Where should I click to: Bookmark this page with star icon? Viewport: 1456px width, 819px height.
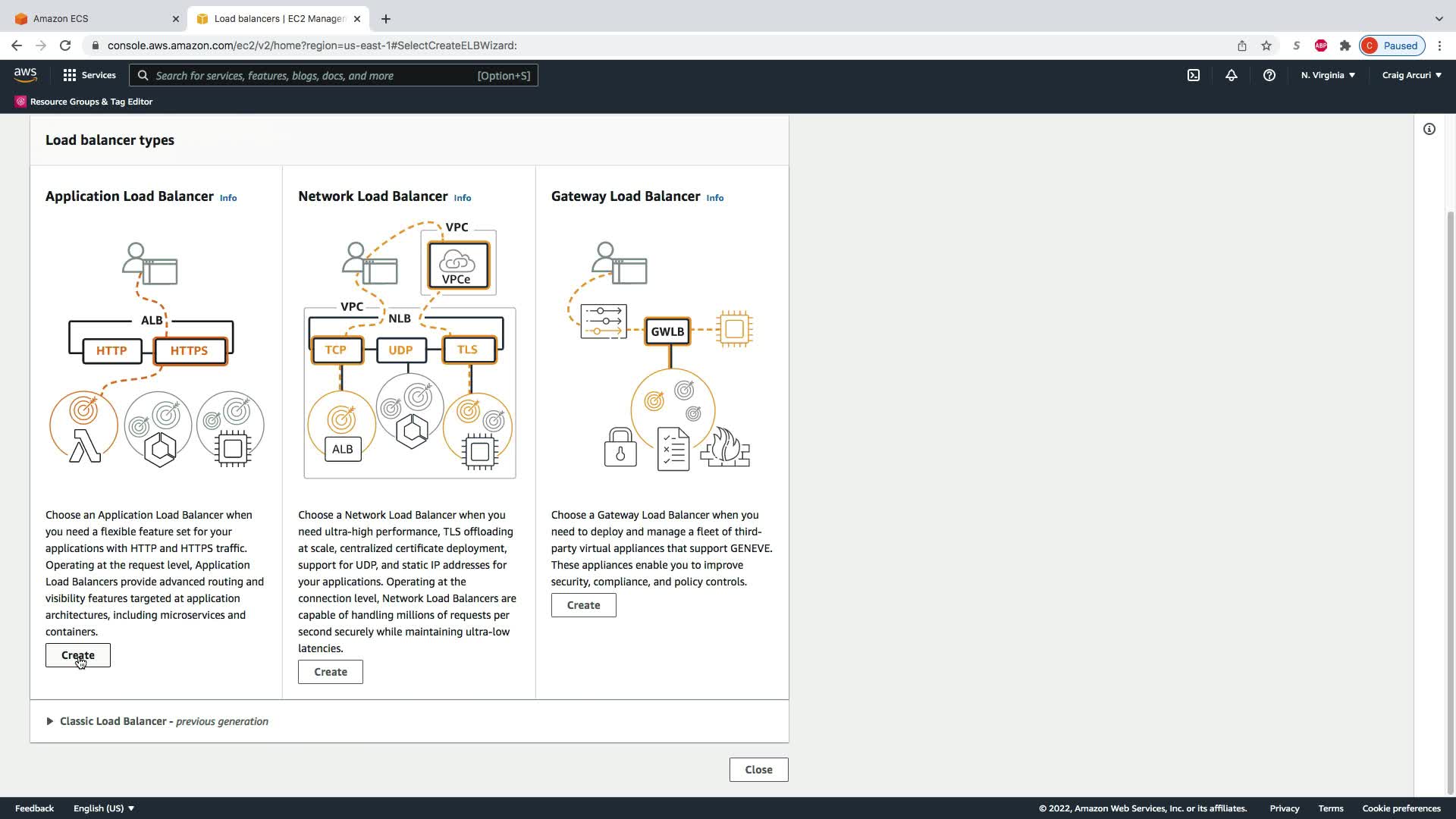coord(1266,45)
